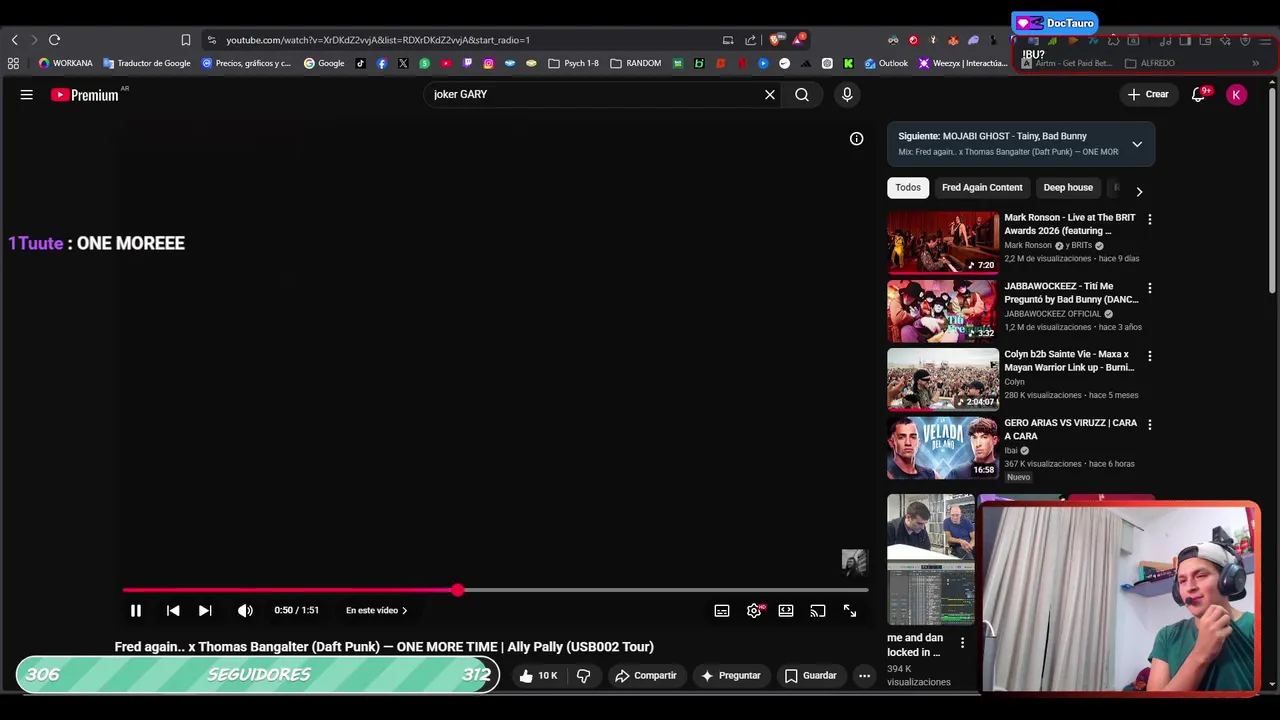Open the Brave Rewards triangle icon
Screen dimensions: 1280x720
point(798,40)
